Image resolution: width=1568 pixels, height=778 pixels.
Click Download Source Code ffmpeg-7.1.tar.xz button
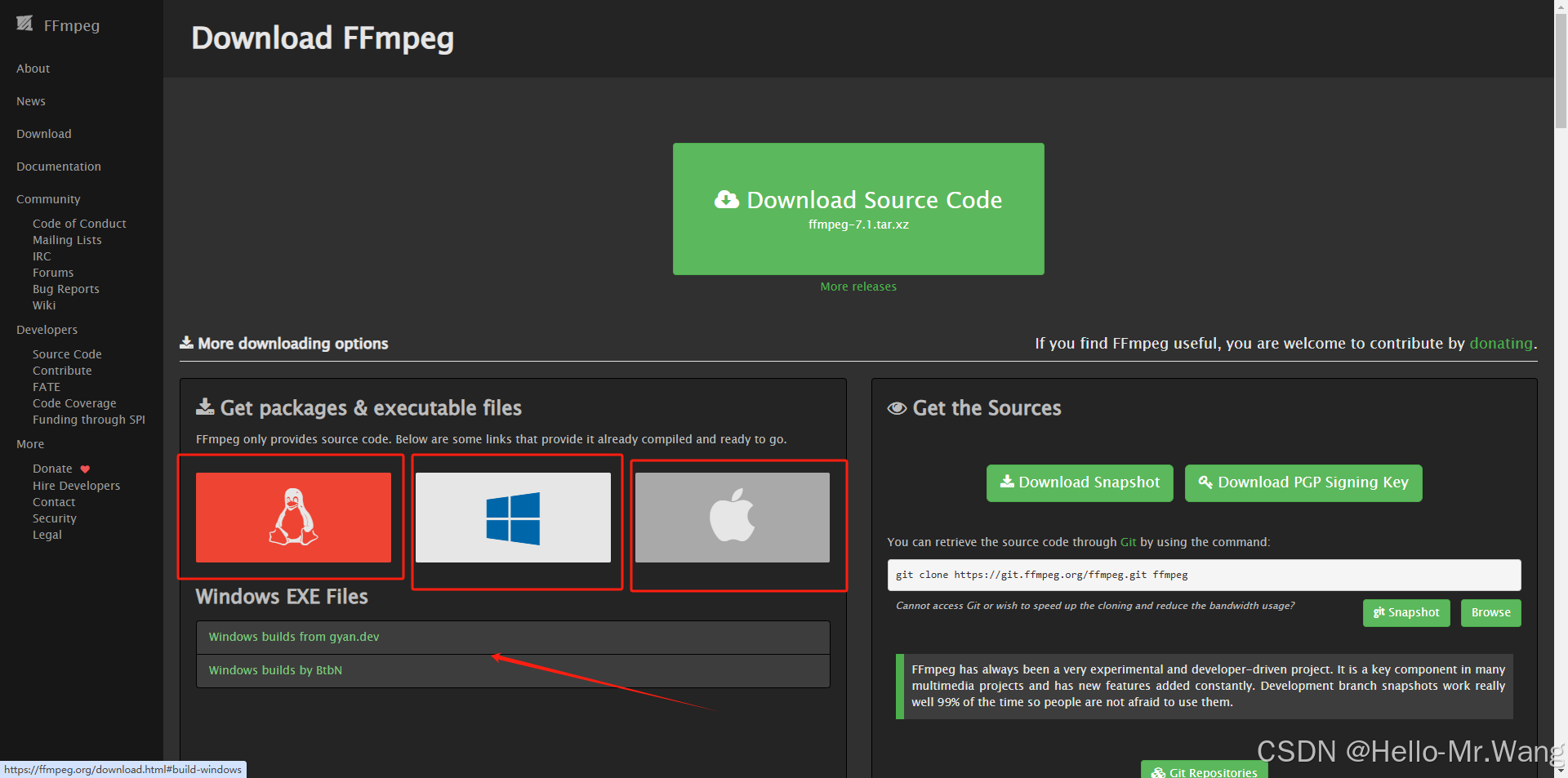(x=858, y=209)
